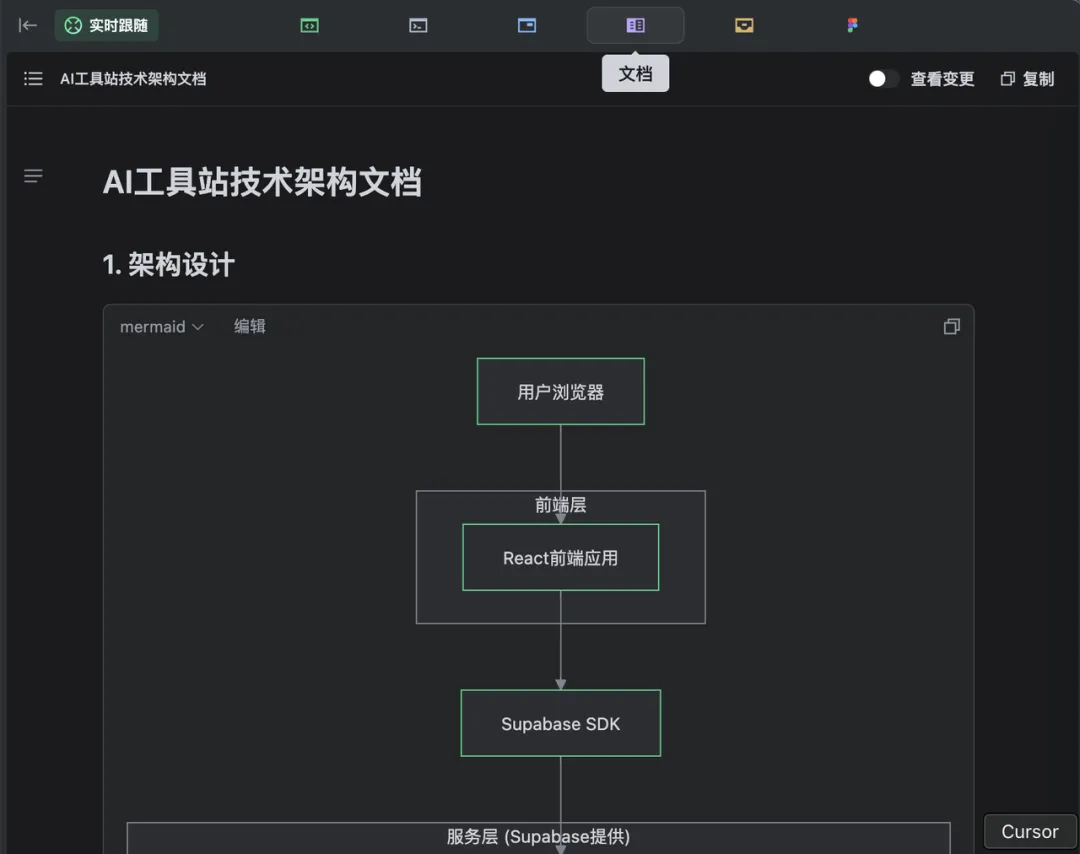
Task: Open the yellow inbox-style tab icon
Action: tap(744, 25)
